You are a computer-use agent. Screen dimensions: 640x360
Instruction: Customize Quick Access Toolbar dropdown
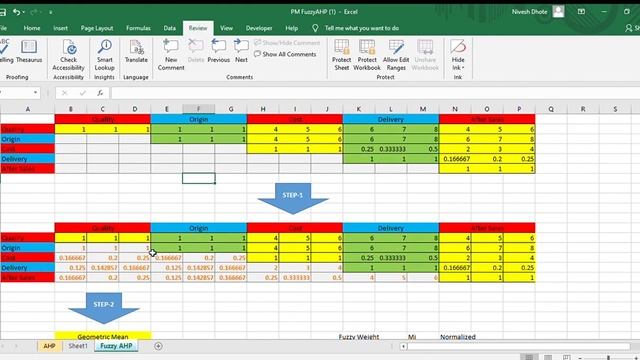click(51, 12)
